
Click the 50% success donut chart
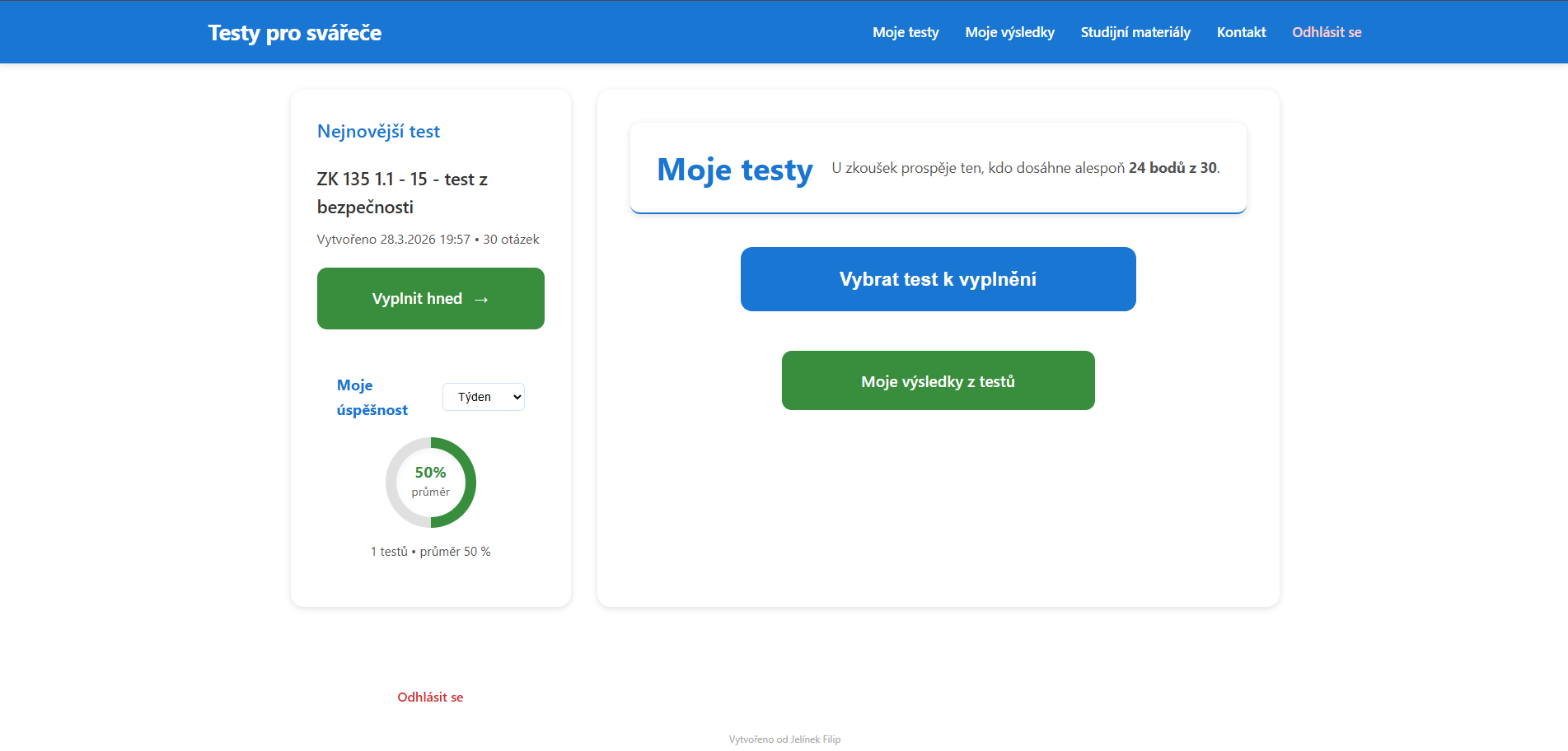coord(430,483)
